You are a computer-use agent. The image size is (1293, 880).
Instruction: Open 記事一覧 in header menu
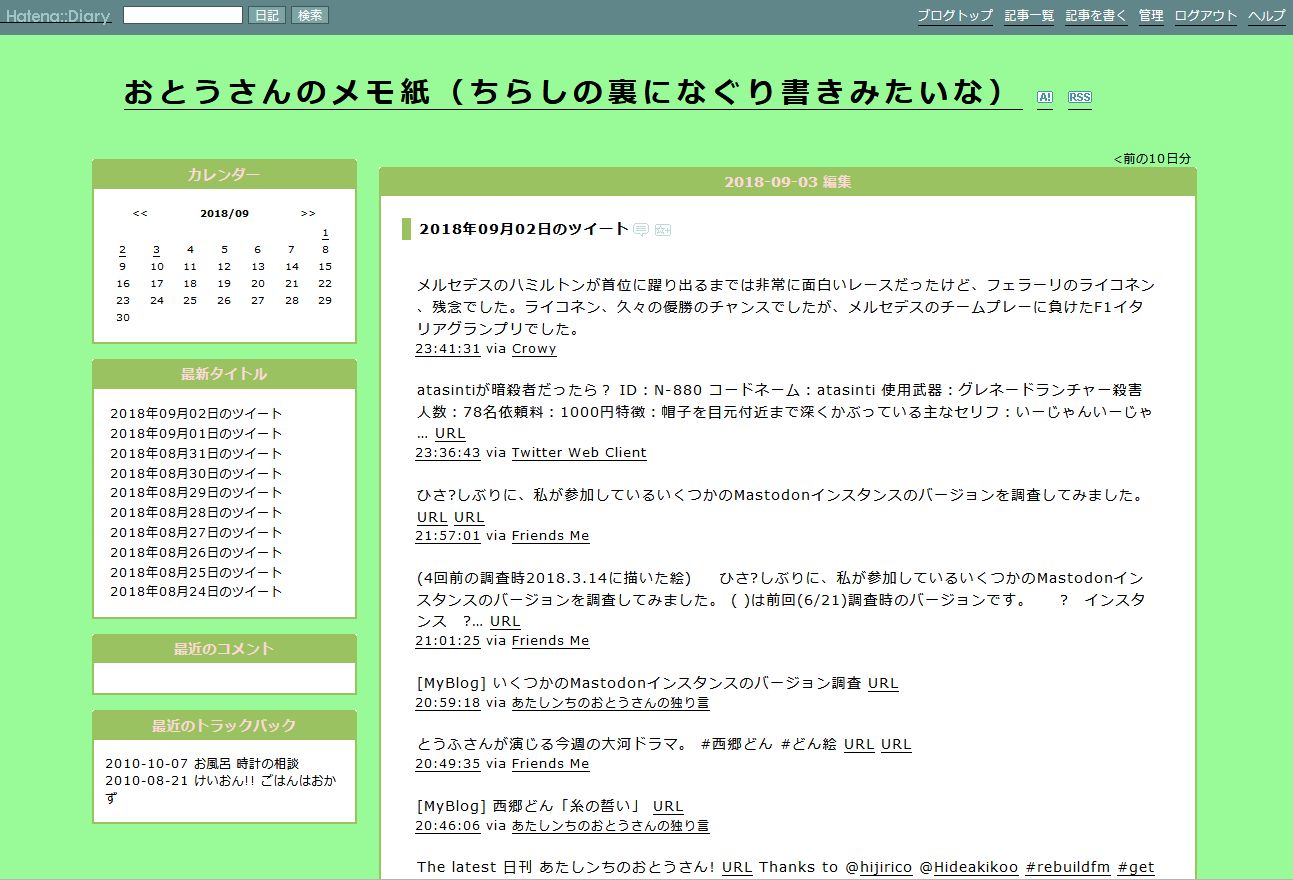[1029, 16]
